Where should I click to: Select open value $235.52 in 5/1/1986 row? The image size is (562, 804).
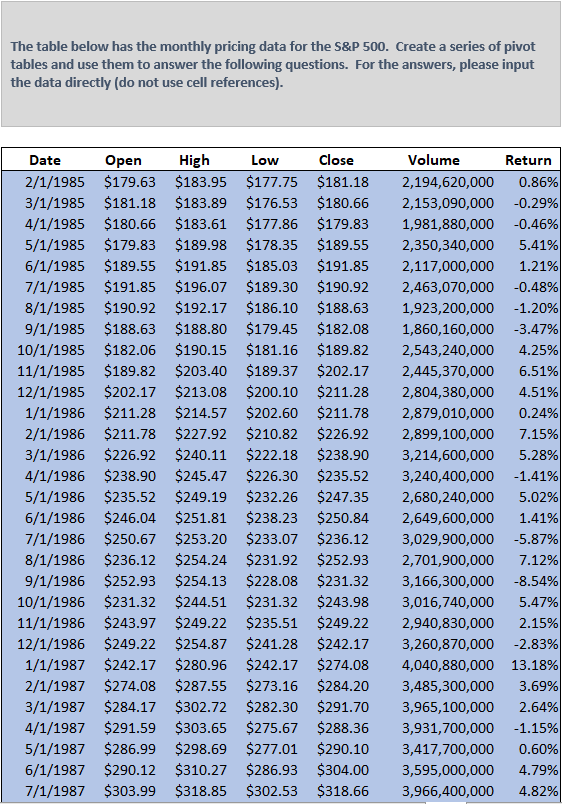click(130, 497)
